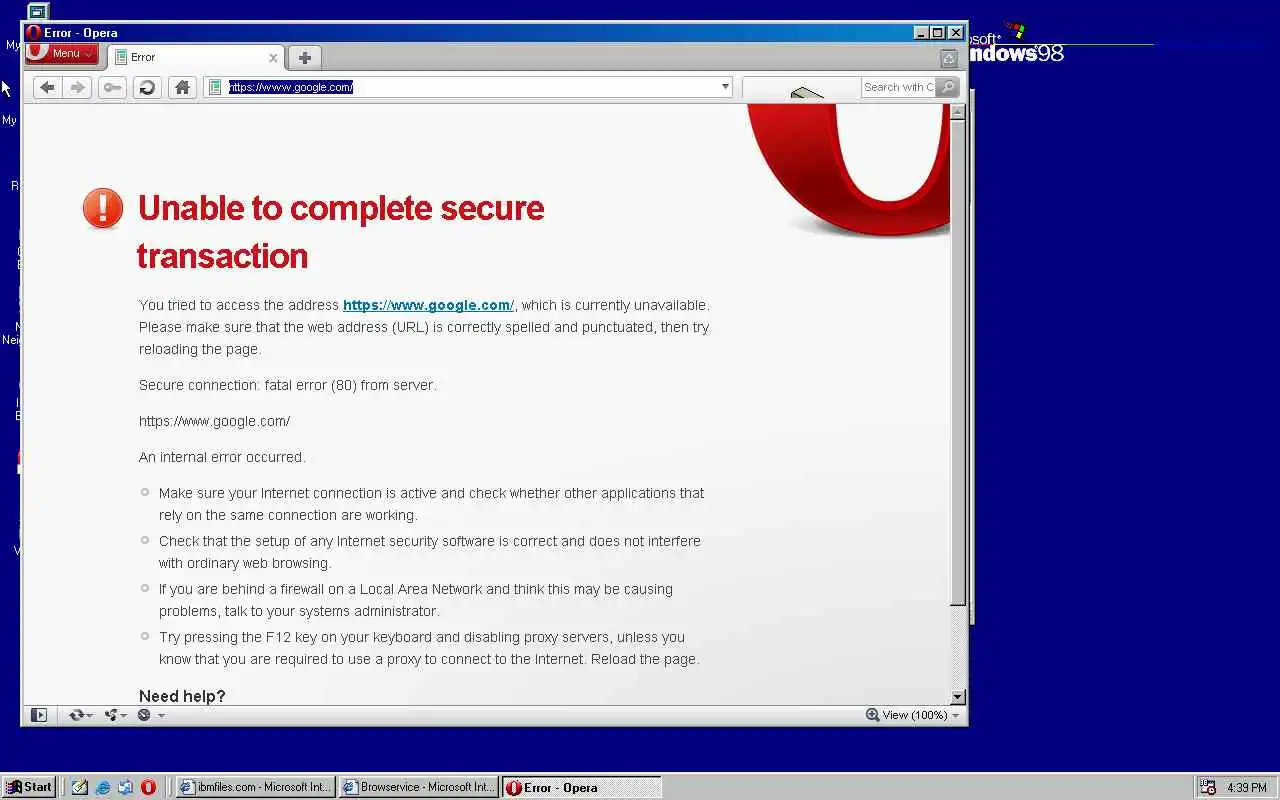Click the 'Unable to complete secure transaction' heading
This screenshot has height=800, width=1280.
pyautogui.click(x=341, y=232)
